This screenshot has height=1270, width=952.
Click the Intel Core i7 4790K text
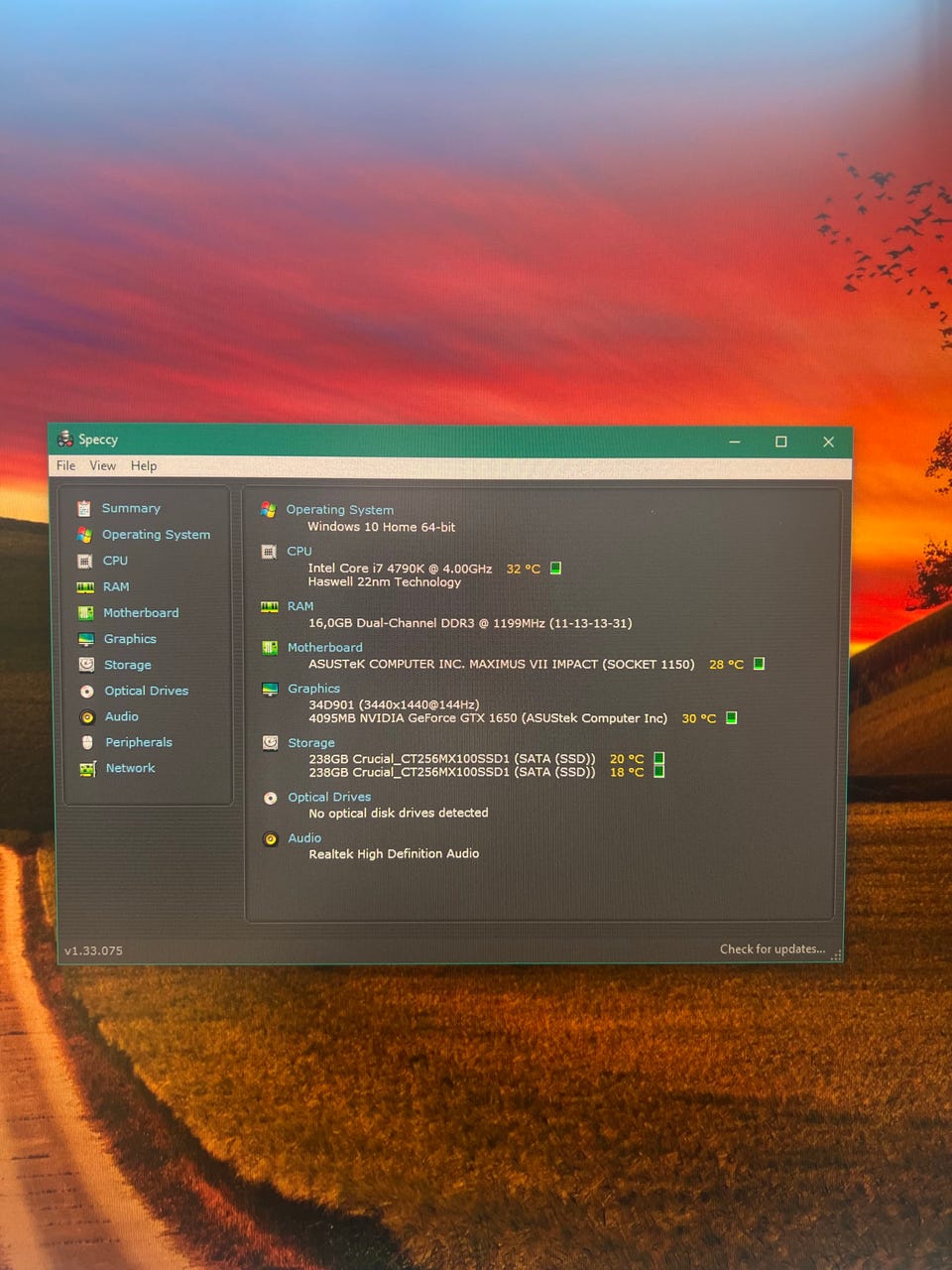[401, 569]
